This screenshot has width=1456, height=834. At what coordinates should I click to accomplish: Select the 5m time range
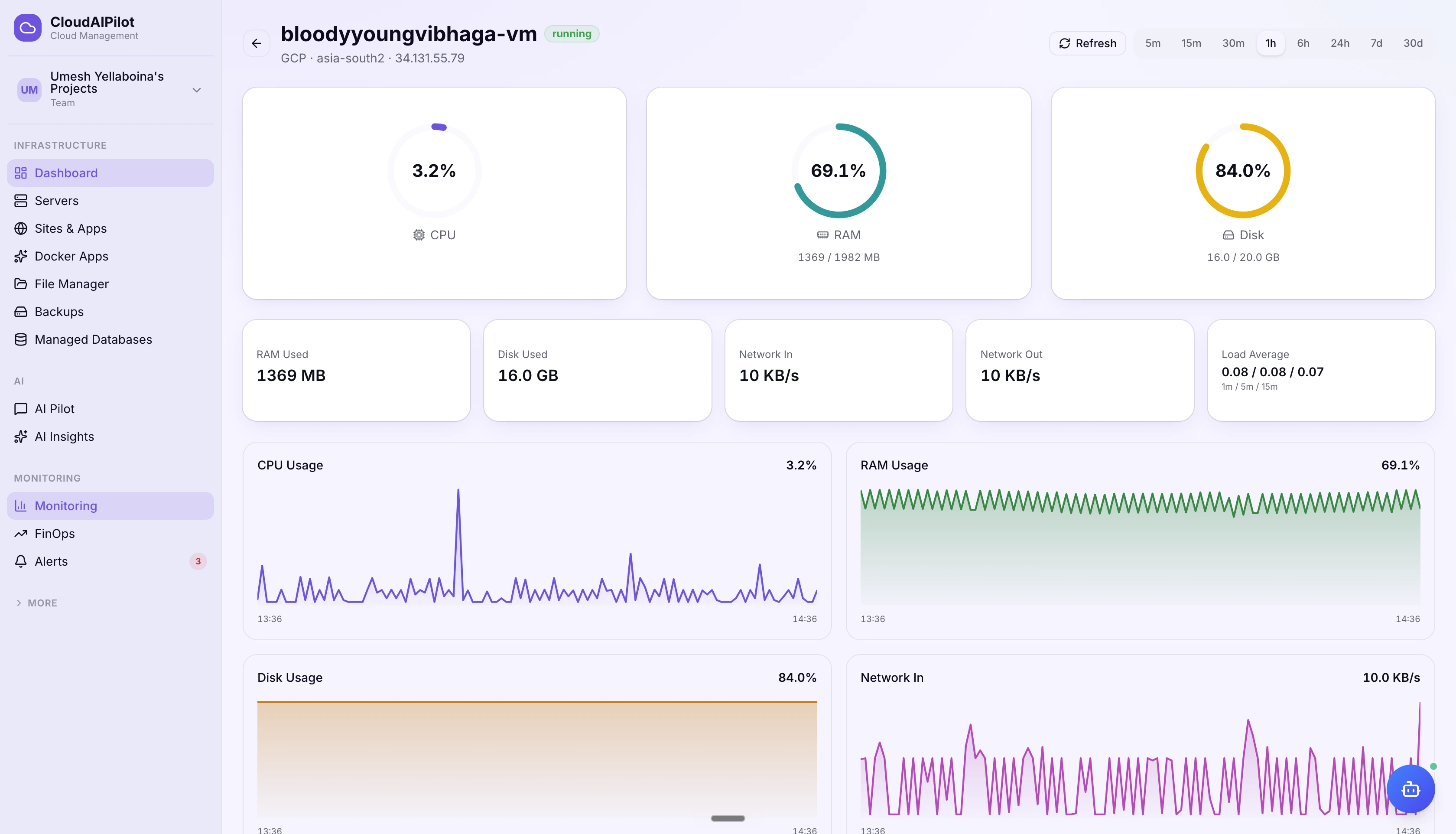pyautogui.click(x=1153, y=43)
